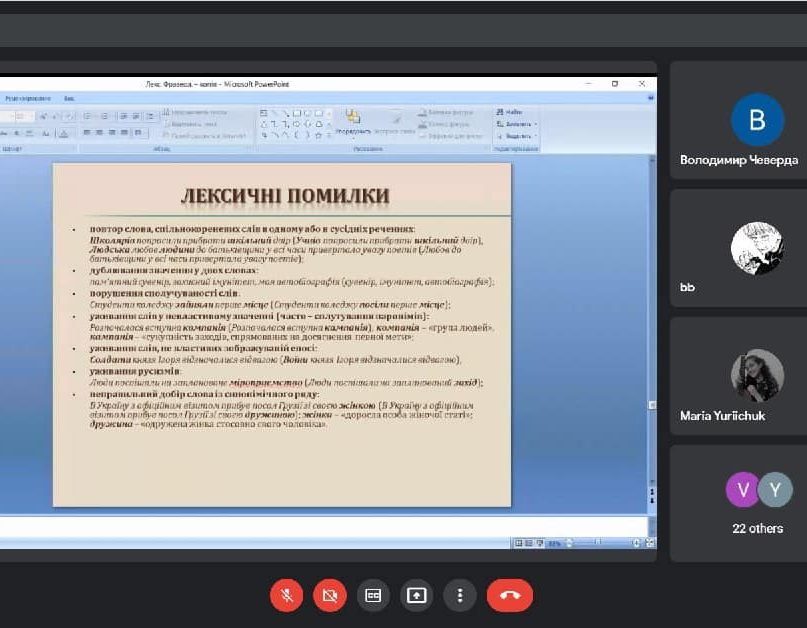Click the normal view icon in status bar
807x628 pixels.
(518, 543)
